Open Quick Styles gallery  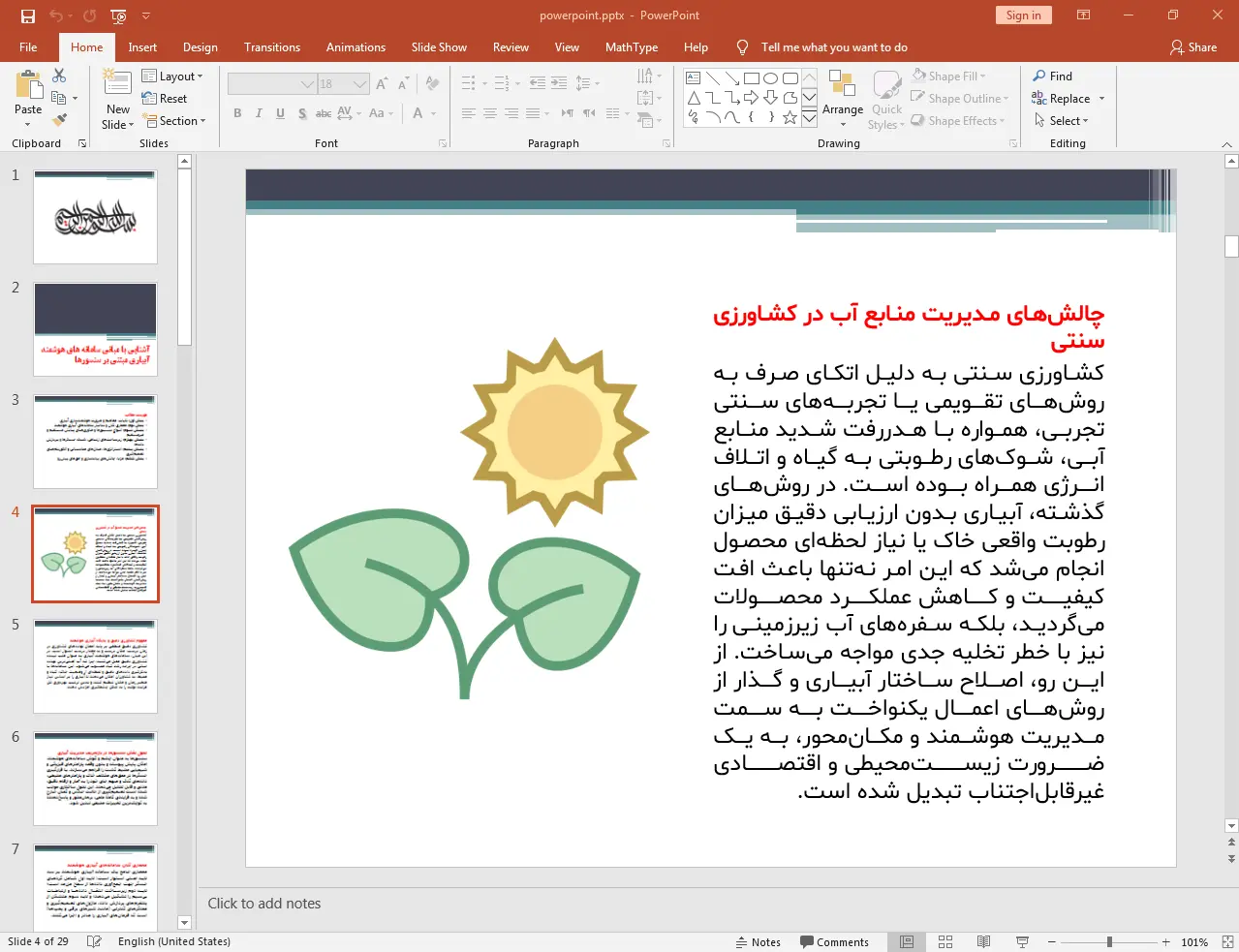(x=886, y=100)
